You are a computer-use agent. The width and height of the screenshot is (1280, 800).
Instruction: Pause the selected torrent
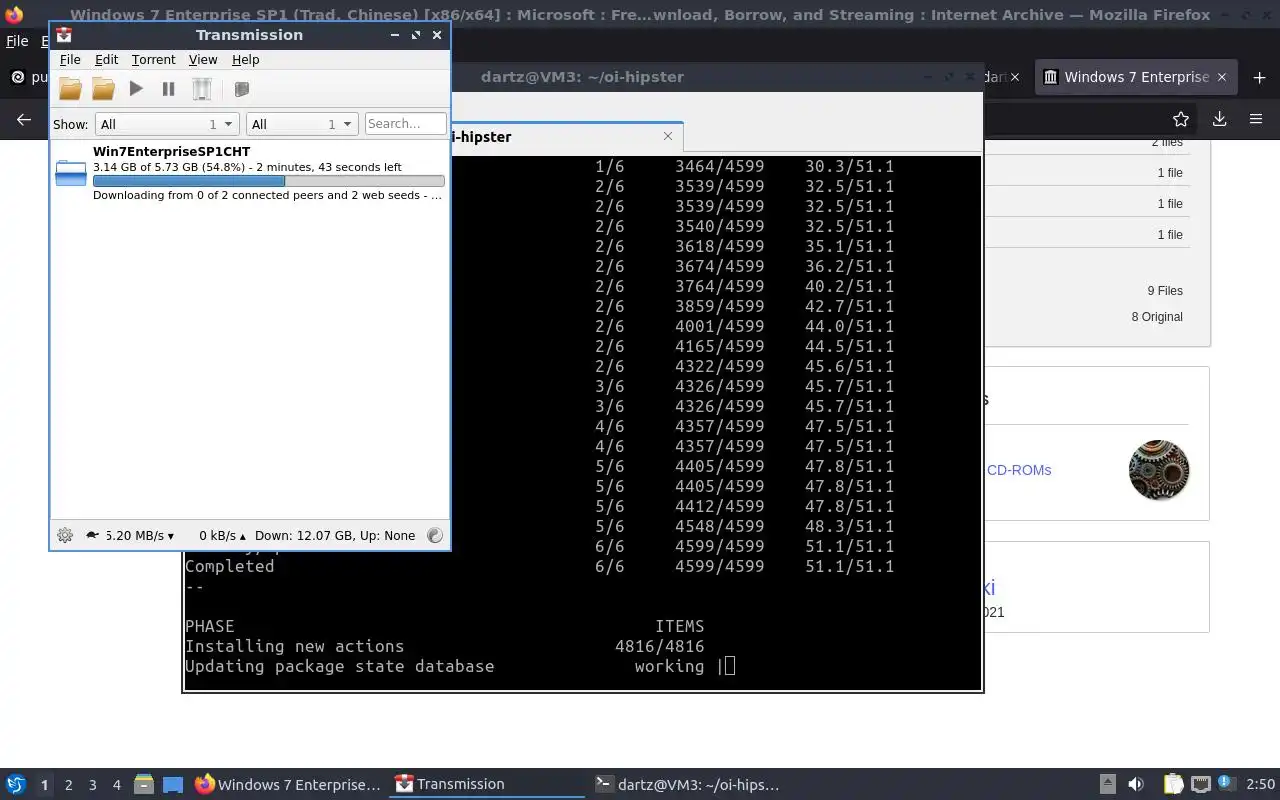click(168, 89)
